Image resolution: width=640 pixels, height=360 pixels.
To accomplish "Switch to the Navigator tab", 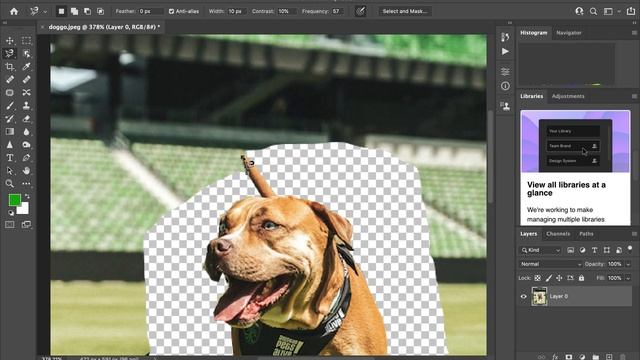I will point(569,33).
